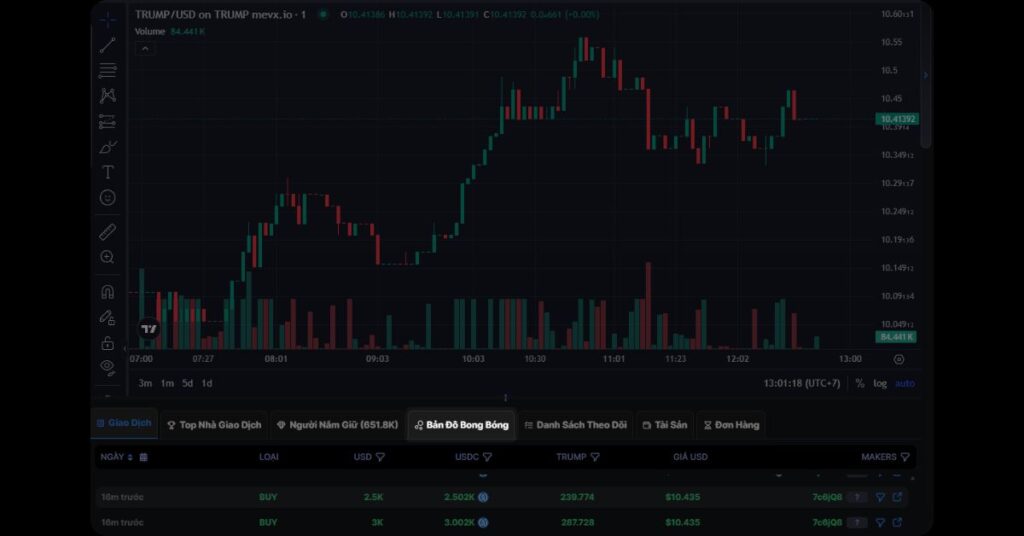Click the 239.774 TRUMP amount
The width and height of the screenshot is (1024, 536).
coord(577,497)
